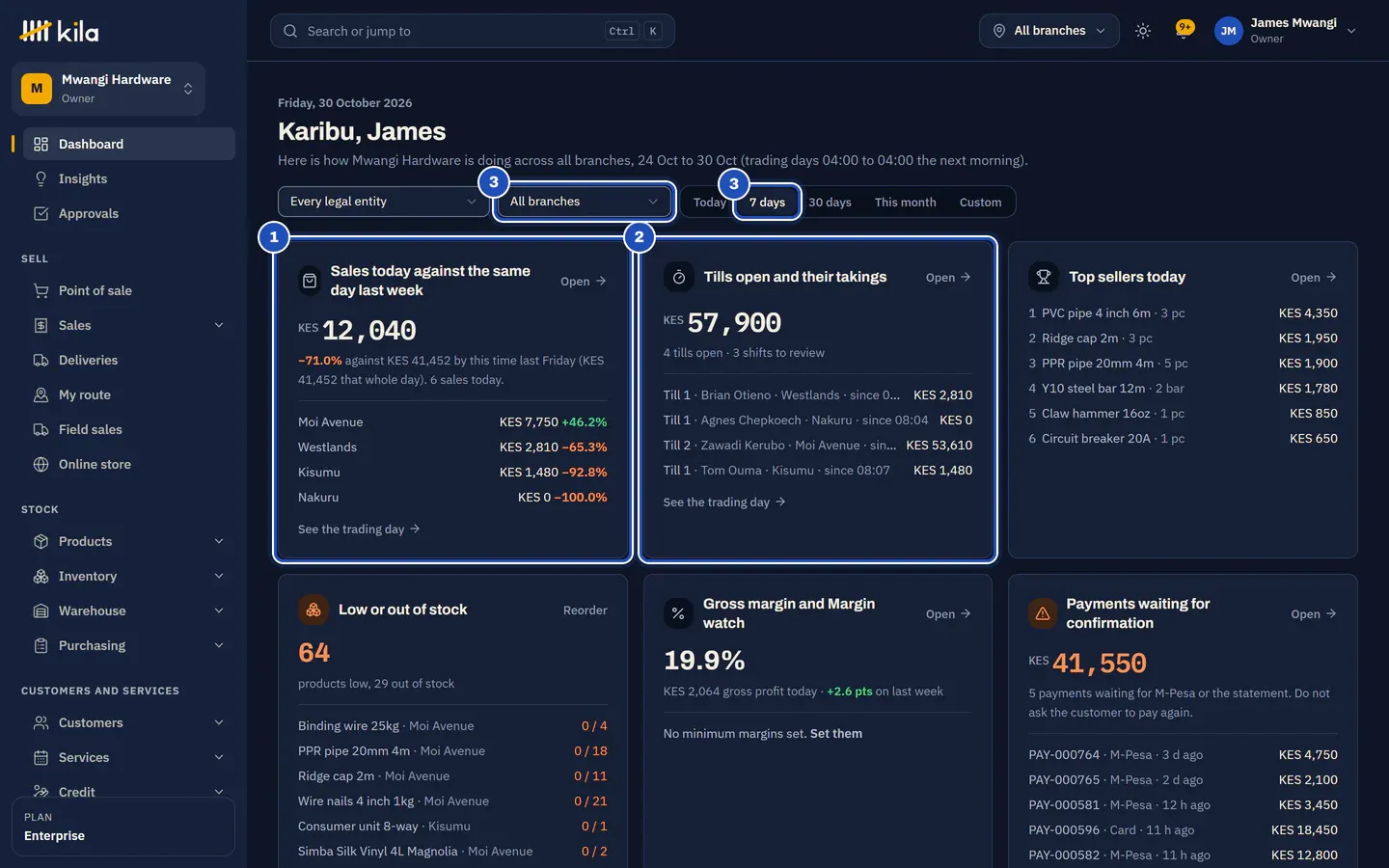Click See the trading day under tills

coord(724,502)
